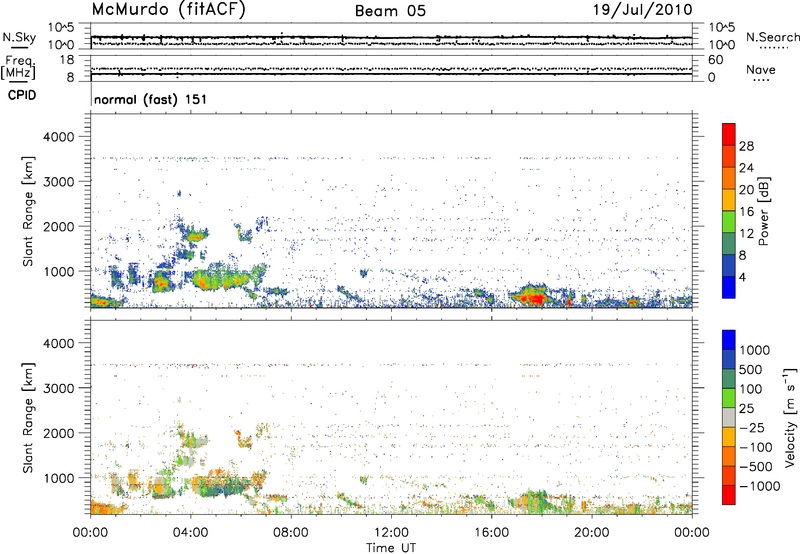Screen dimensions: 800x554
Task: Click the gray swatch of Velocity colorbar
Action: tap(729, 417)
